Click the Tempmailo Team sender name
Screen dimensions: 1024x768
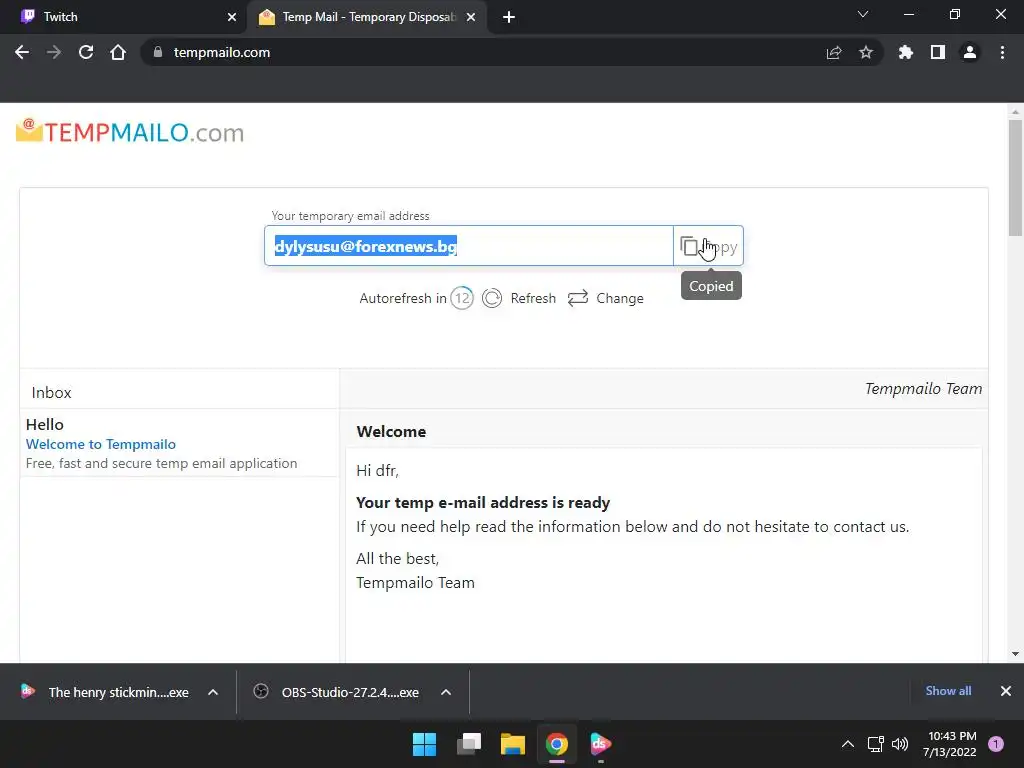tap(923, 389)
